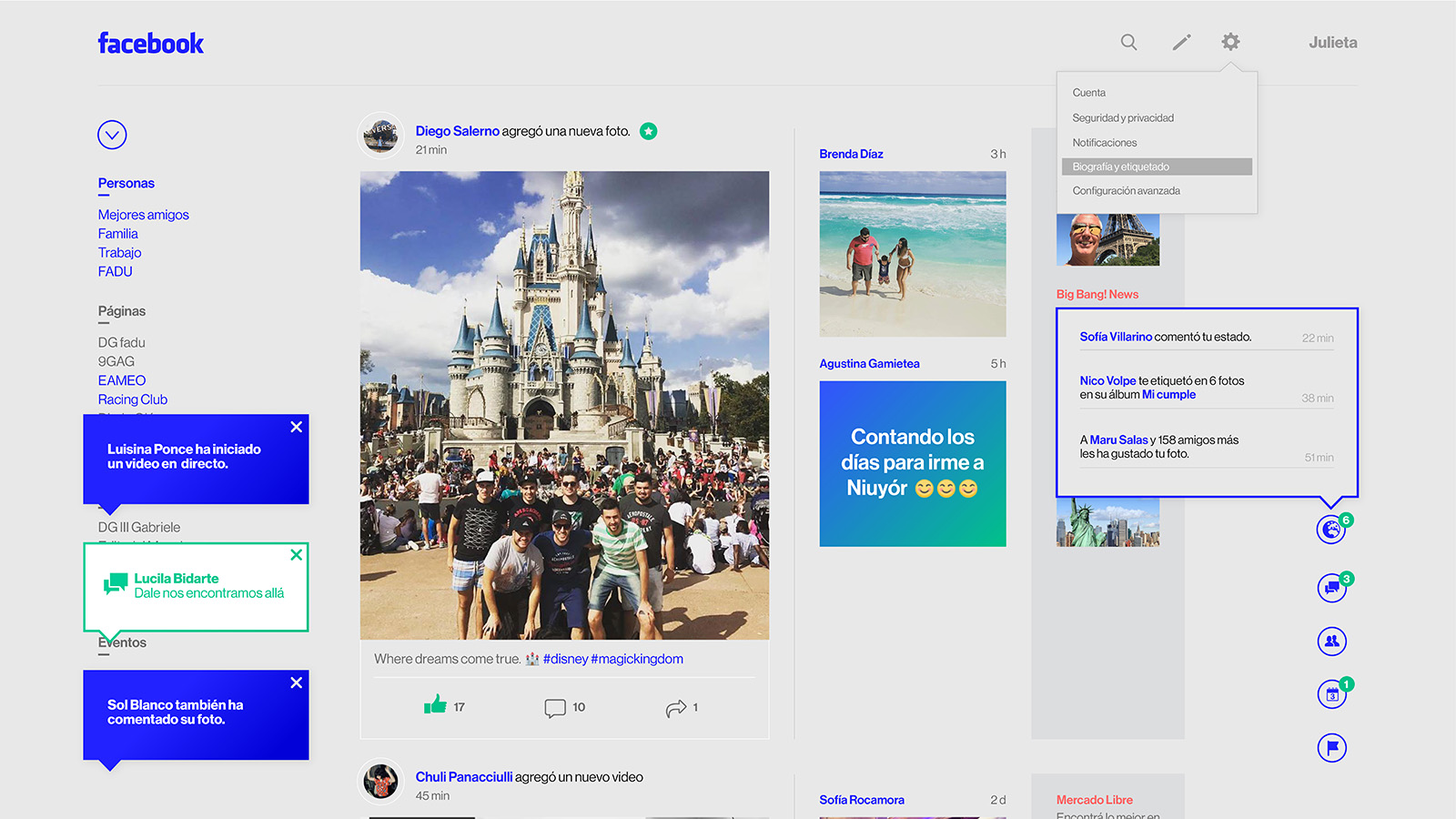Open globe notifications icon with badge 6

pyautogui.click(x=1331, y=529)
